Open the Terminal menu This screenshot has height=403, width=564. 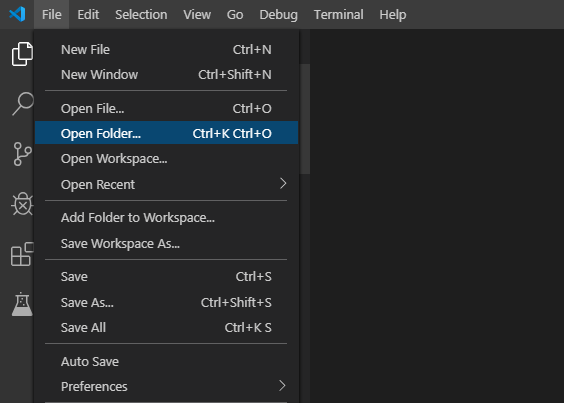pyautogui.click(x=338, y=14)
